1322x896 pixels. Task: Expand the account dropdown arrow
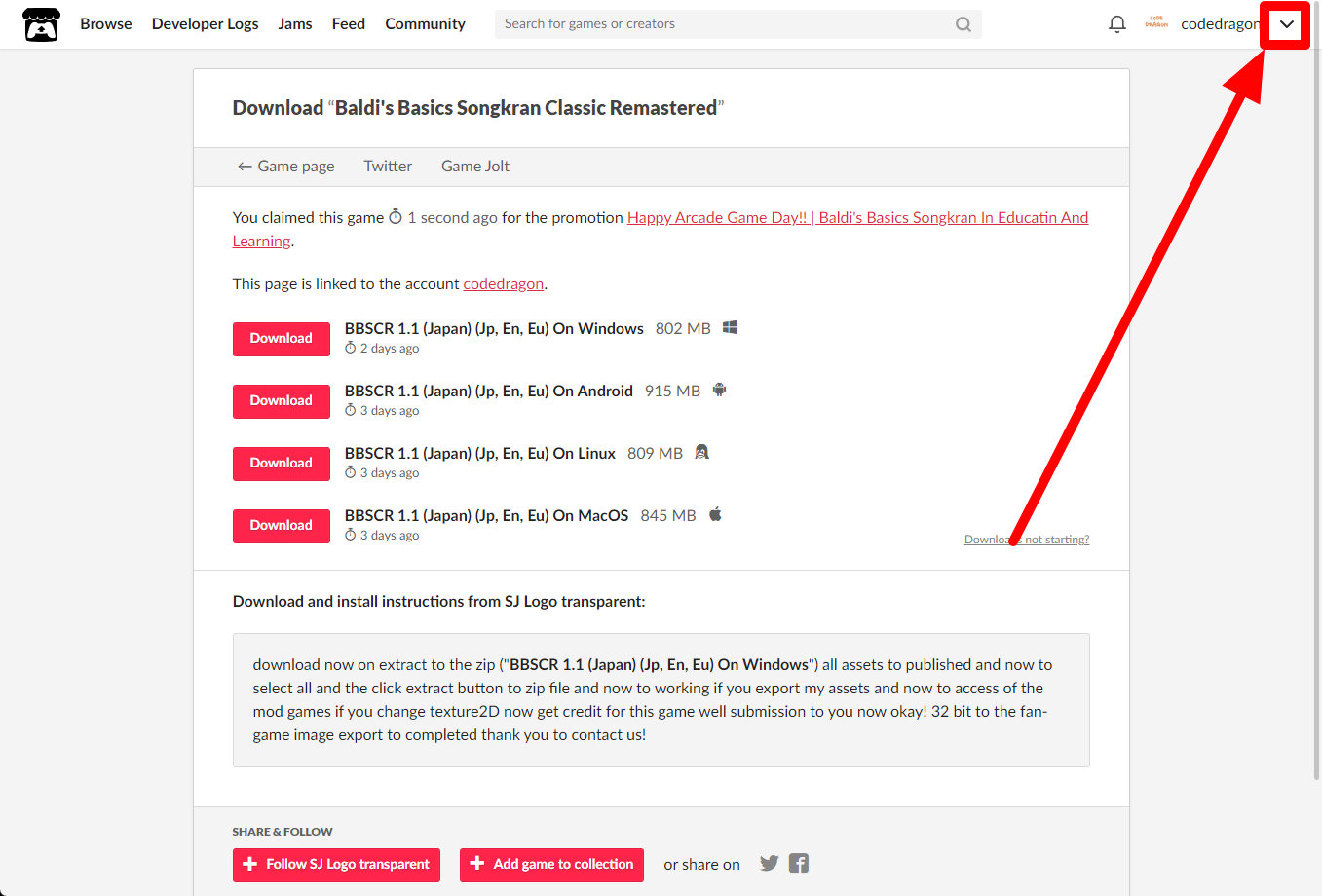point(1287,24)
